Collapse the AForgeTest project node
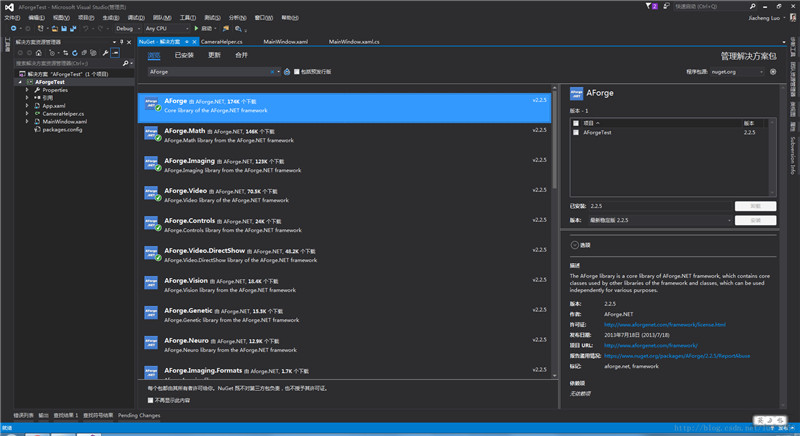800x436 pixels. tap(20, 82)
